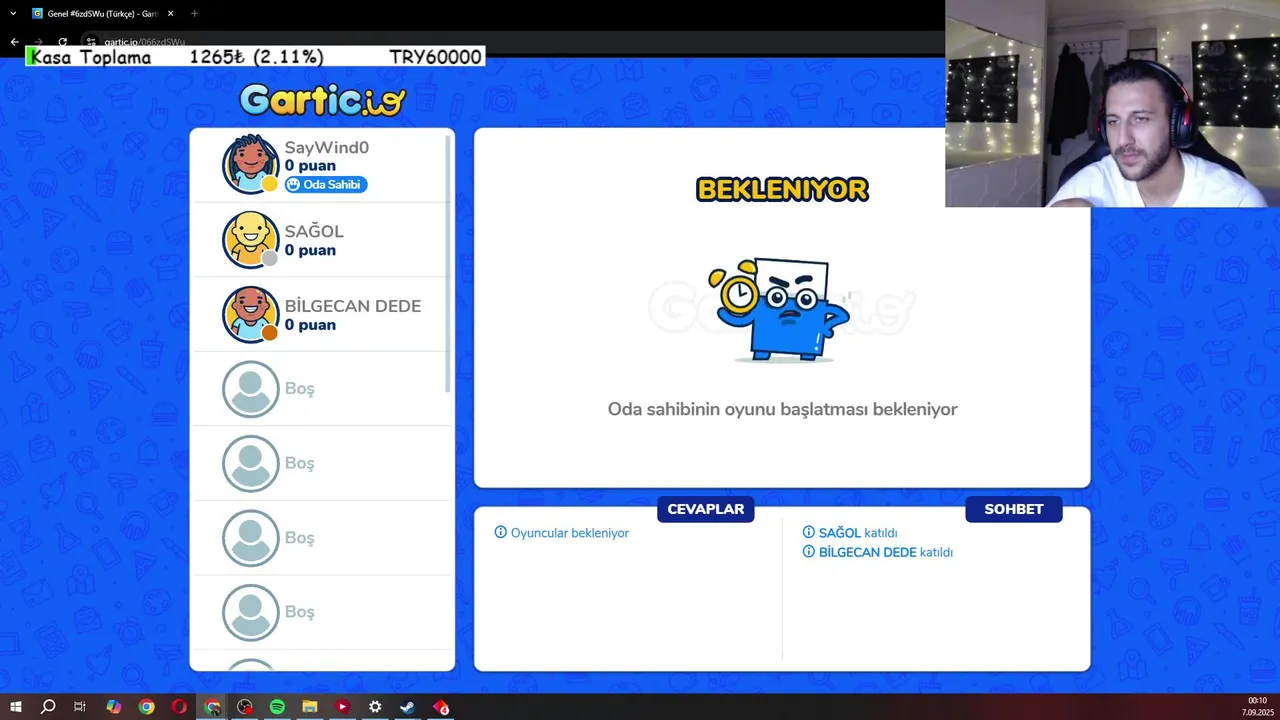Click the Kasa Toplama overlay label
The width and height of the screenshot is (1280, 720).
(x=91, y=57)
